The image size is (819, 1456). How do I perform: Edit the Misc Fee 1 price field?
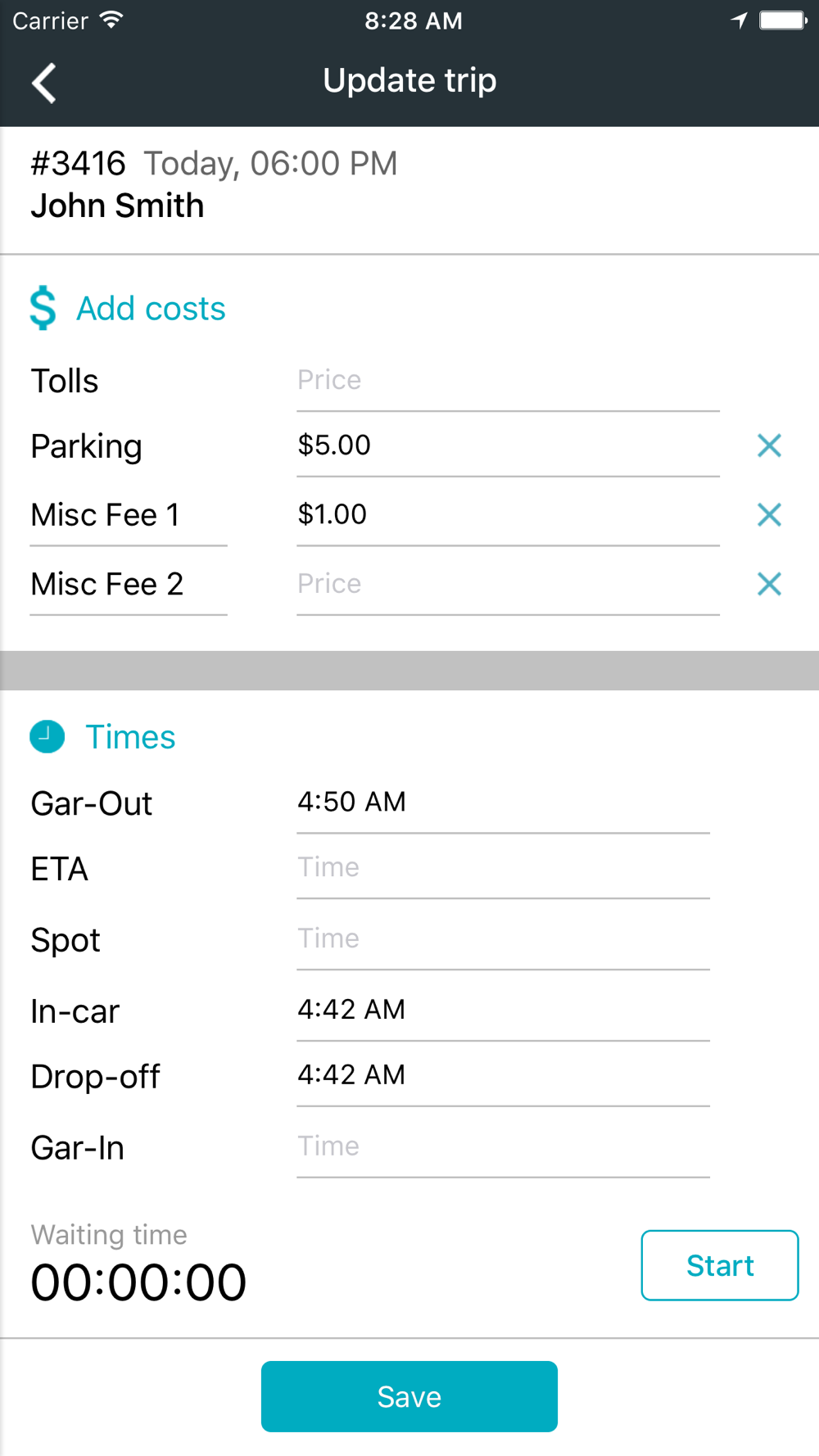coord(508,515)
